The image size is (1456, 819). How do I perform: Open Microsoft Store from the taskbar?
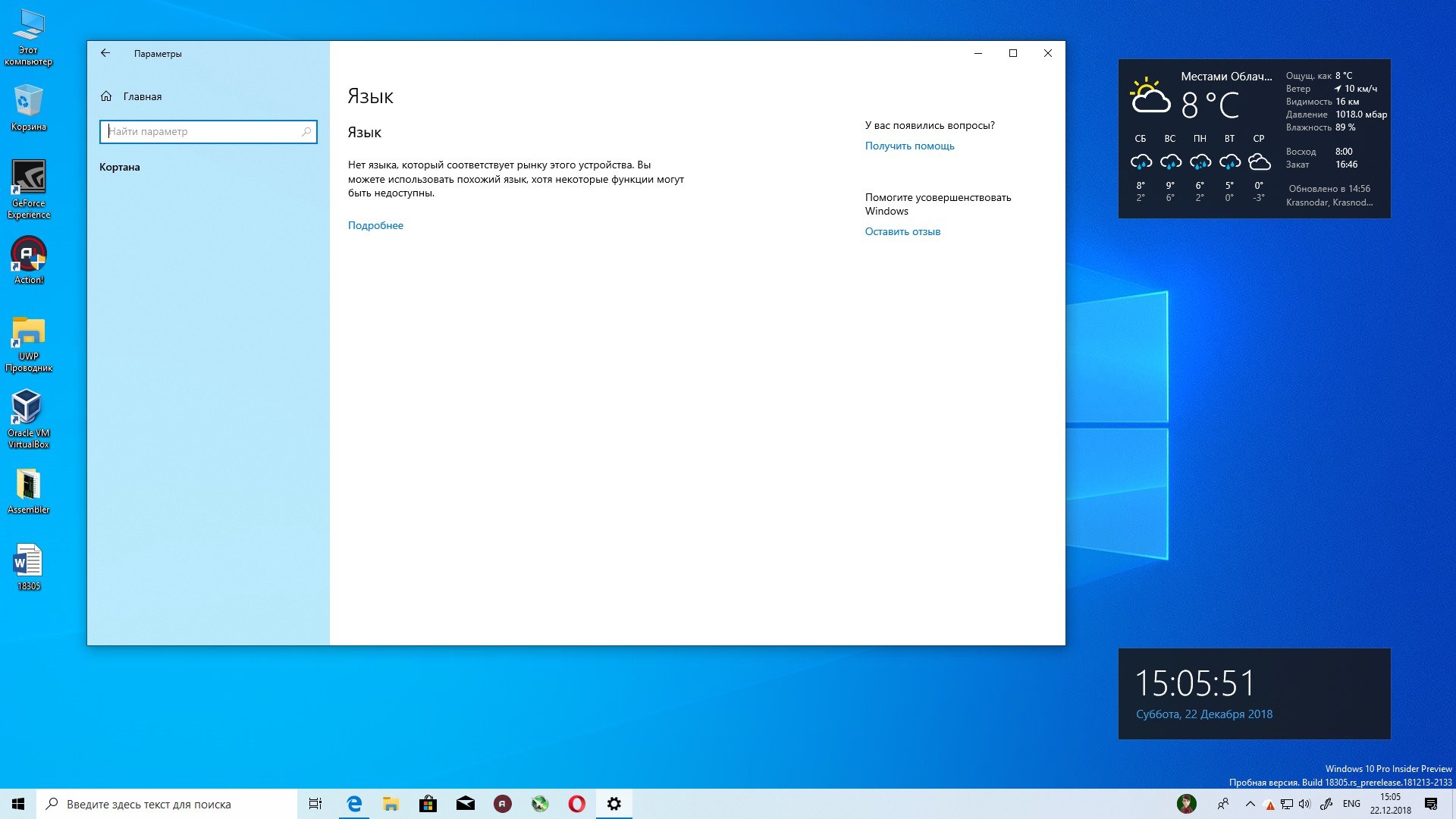(x=428, y=804)
